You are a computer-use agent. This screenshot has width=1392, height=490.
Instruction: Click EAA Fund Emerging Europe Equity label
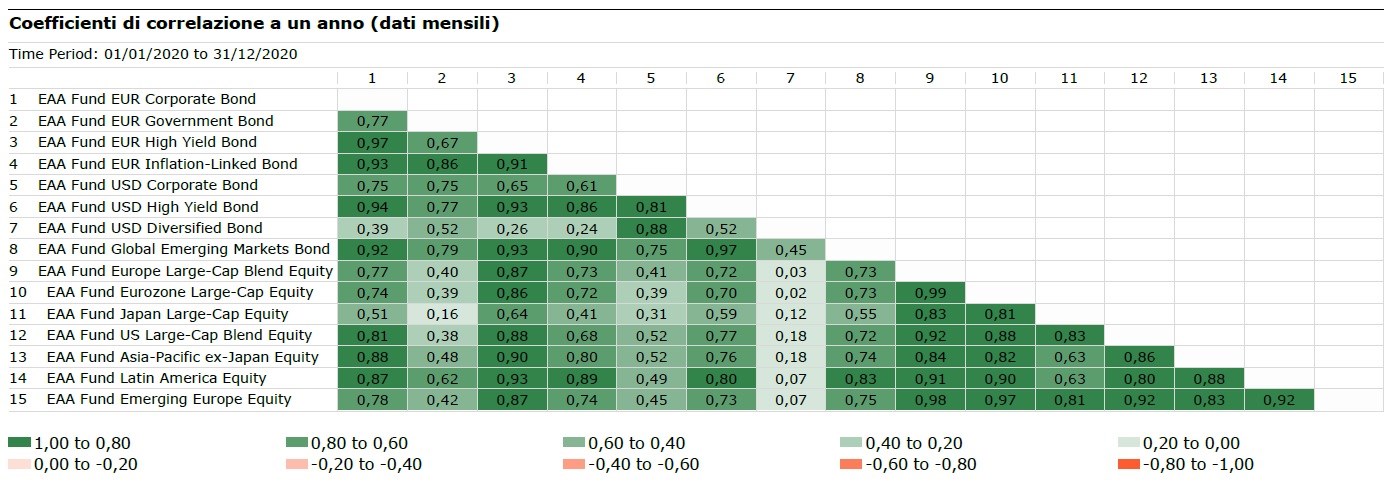click(x=169, y=399)
